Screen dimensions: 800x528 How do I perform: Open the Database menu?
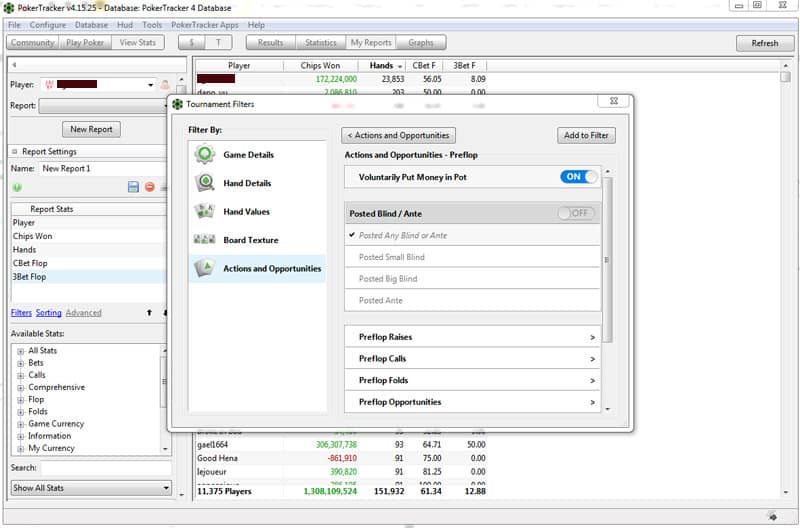coord(91,24)
